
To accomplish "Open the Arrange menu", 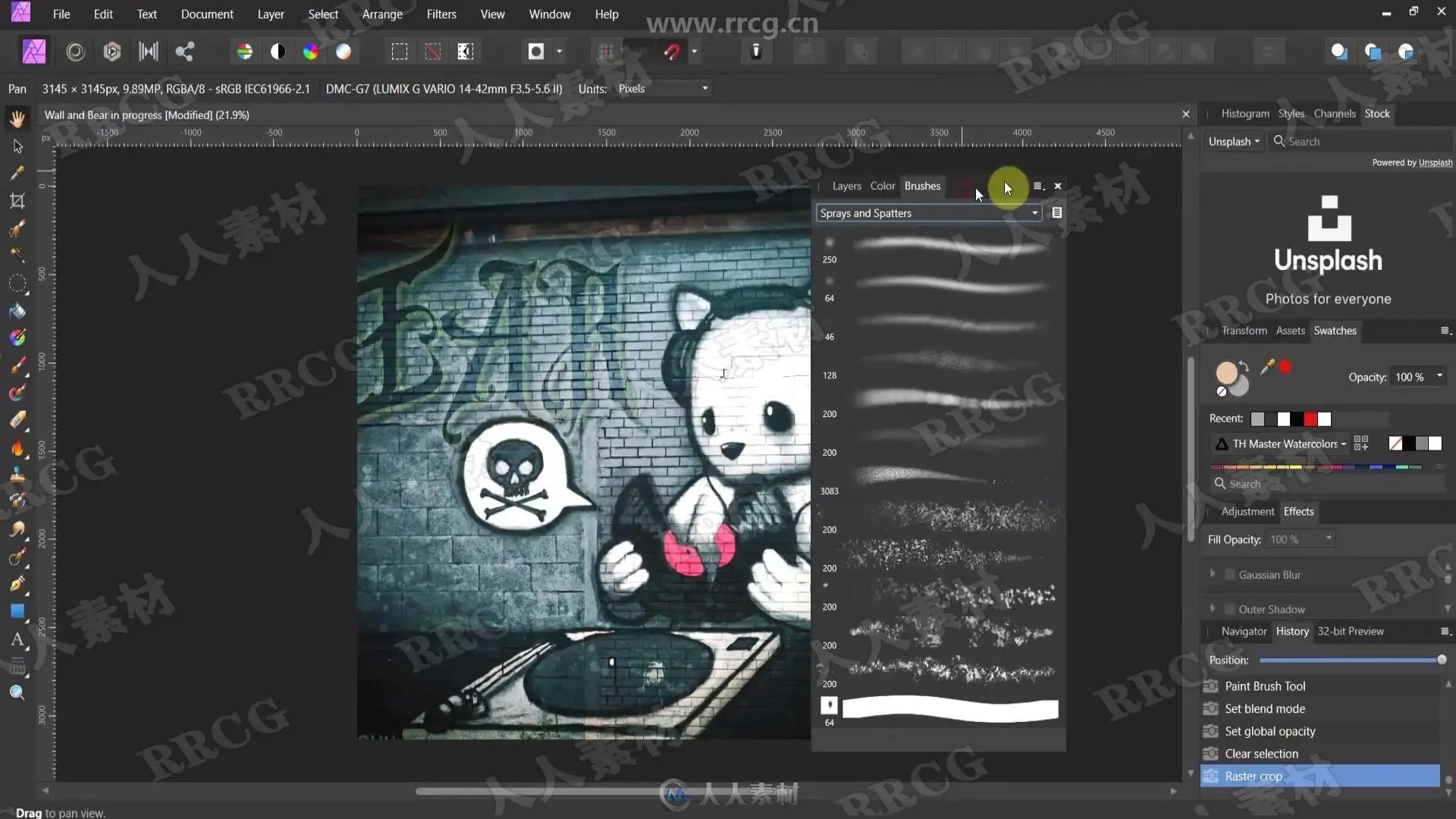I will tap(382, 14).
